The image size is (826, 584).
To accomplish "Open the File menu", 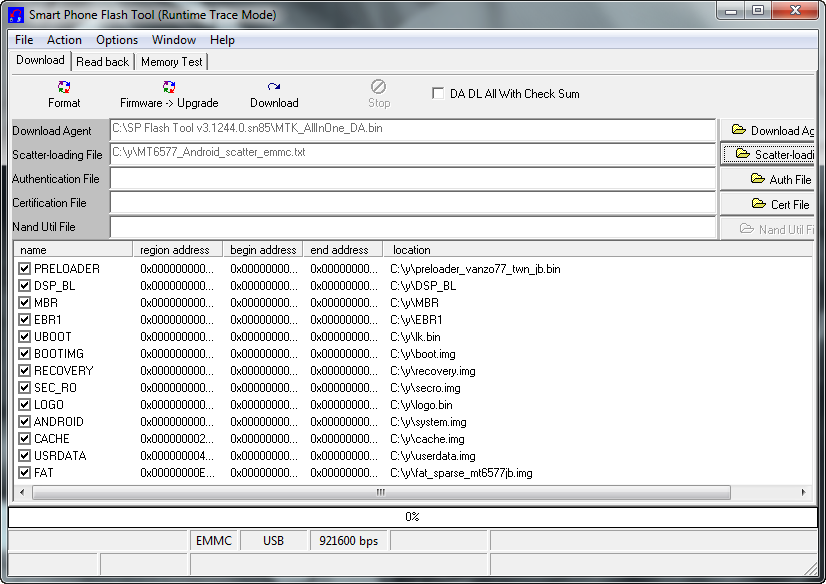I will pos(24,40).
